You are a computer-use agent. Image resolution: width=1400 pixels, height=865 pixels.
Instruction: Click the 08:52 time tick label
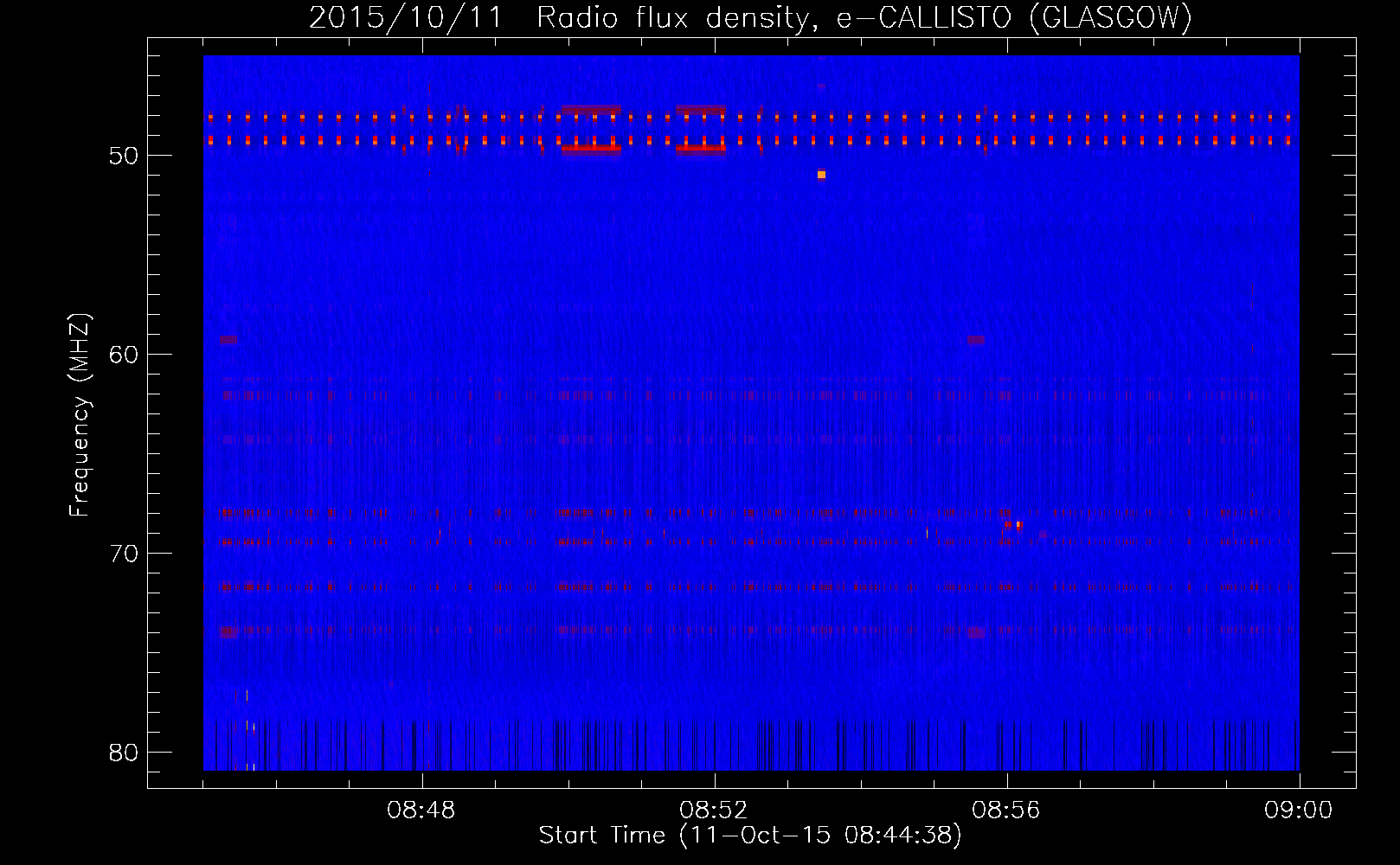pyautogui.click(x=714, y=811)
